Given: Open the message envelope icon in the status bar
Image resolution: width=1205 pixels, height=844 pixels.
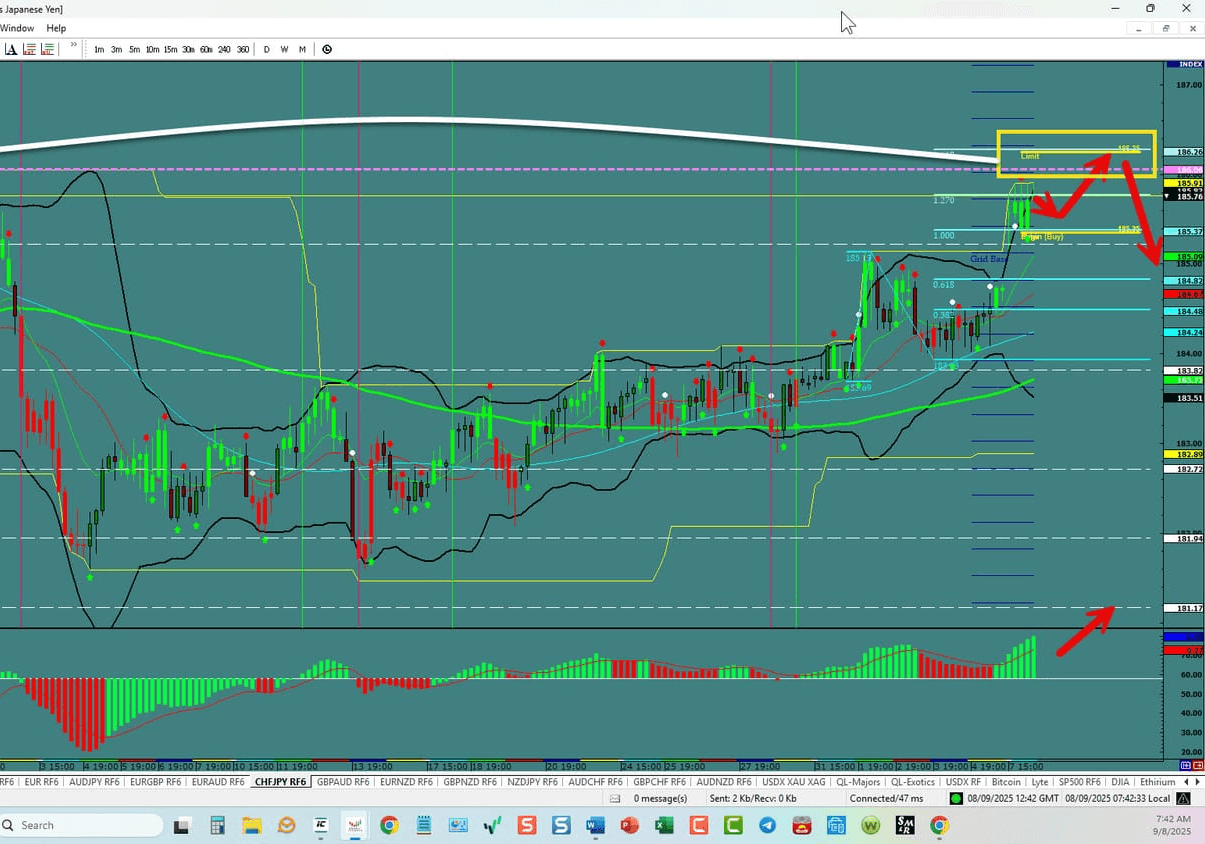Looking at the screenshot, I should (614, 798).
